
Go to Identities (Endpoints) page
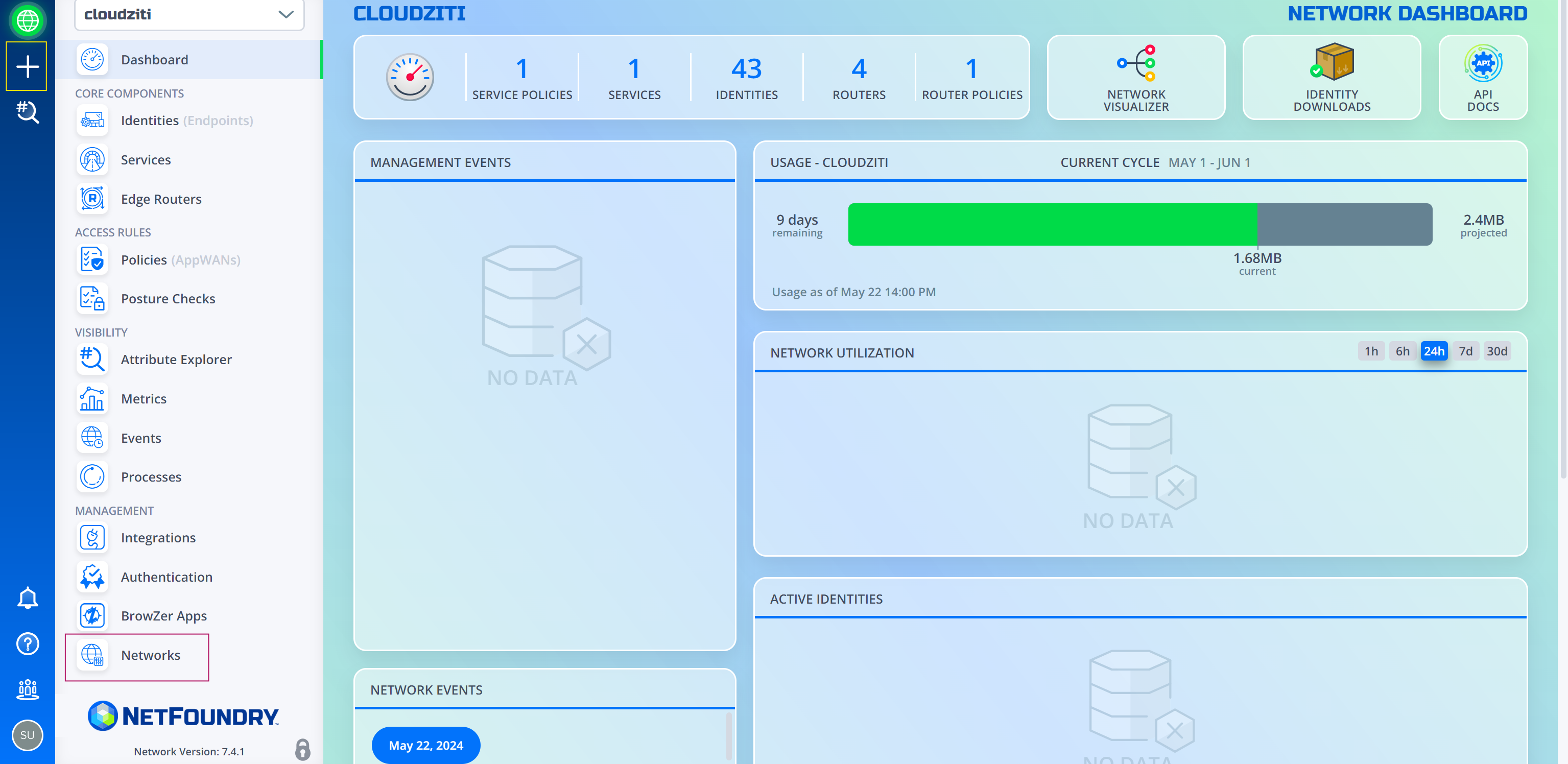(189, 120)
